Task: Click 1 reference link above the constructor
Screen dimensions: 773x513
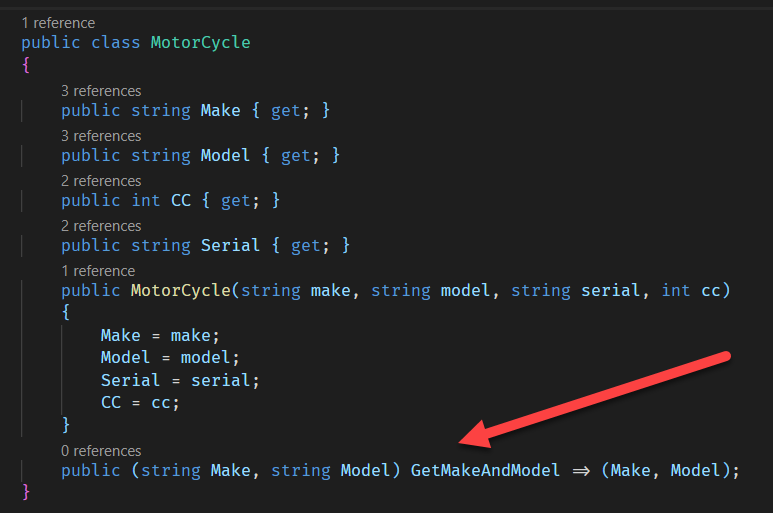Action: pyautogui.click(x=97, y=271)
